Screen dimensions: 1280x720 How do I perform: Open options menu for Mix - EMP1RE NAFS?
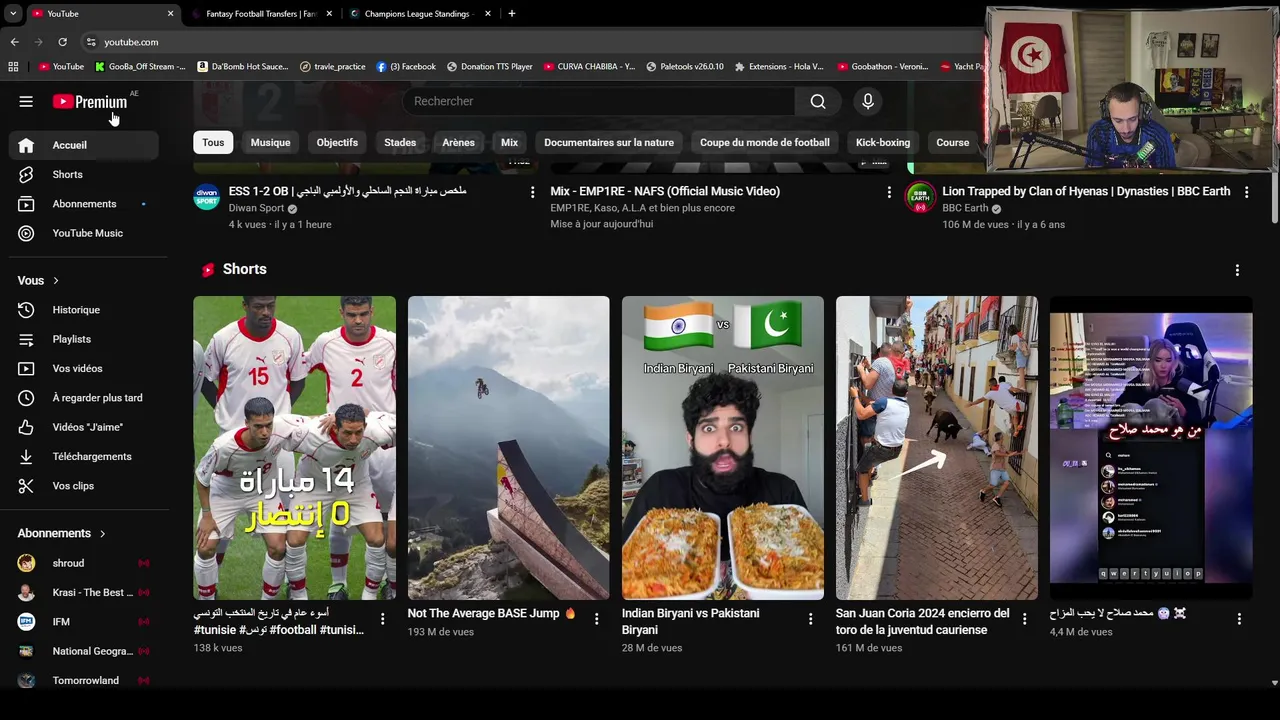[x=889, y=192]
